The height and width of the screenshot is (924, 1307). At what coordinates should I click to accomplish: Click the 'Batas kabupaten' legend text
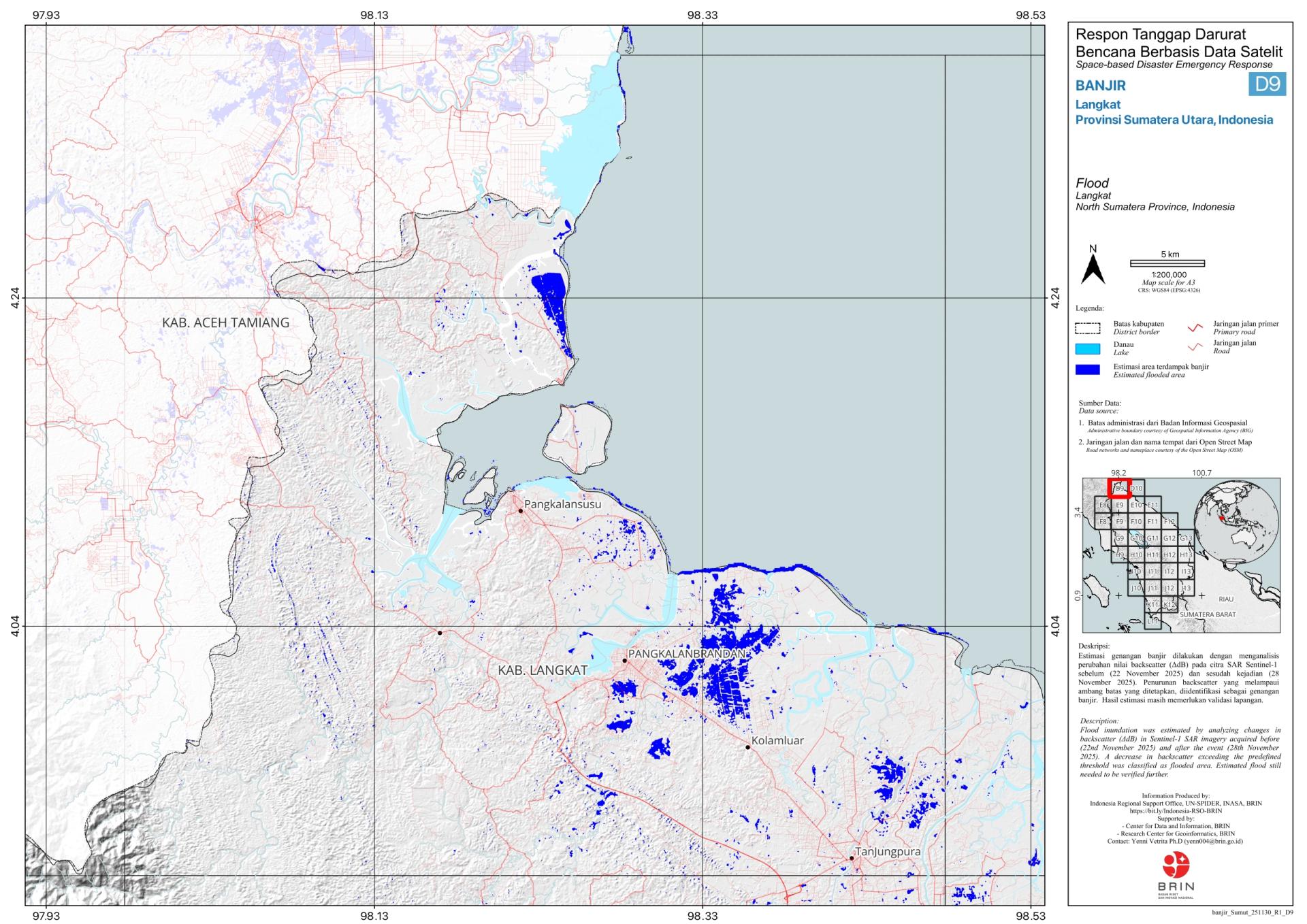[x=1139, y=324]
